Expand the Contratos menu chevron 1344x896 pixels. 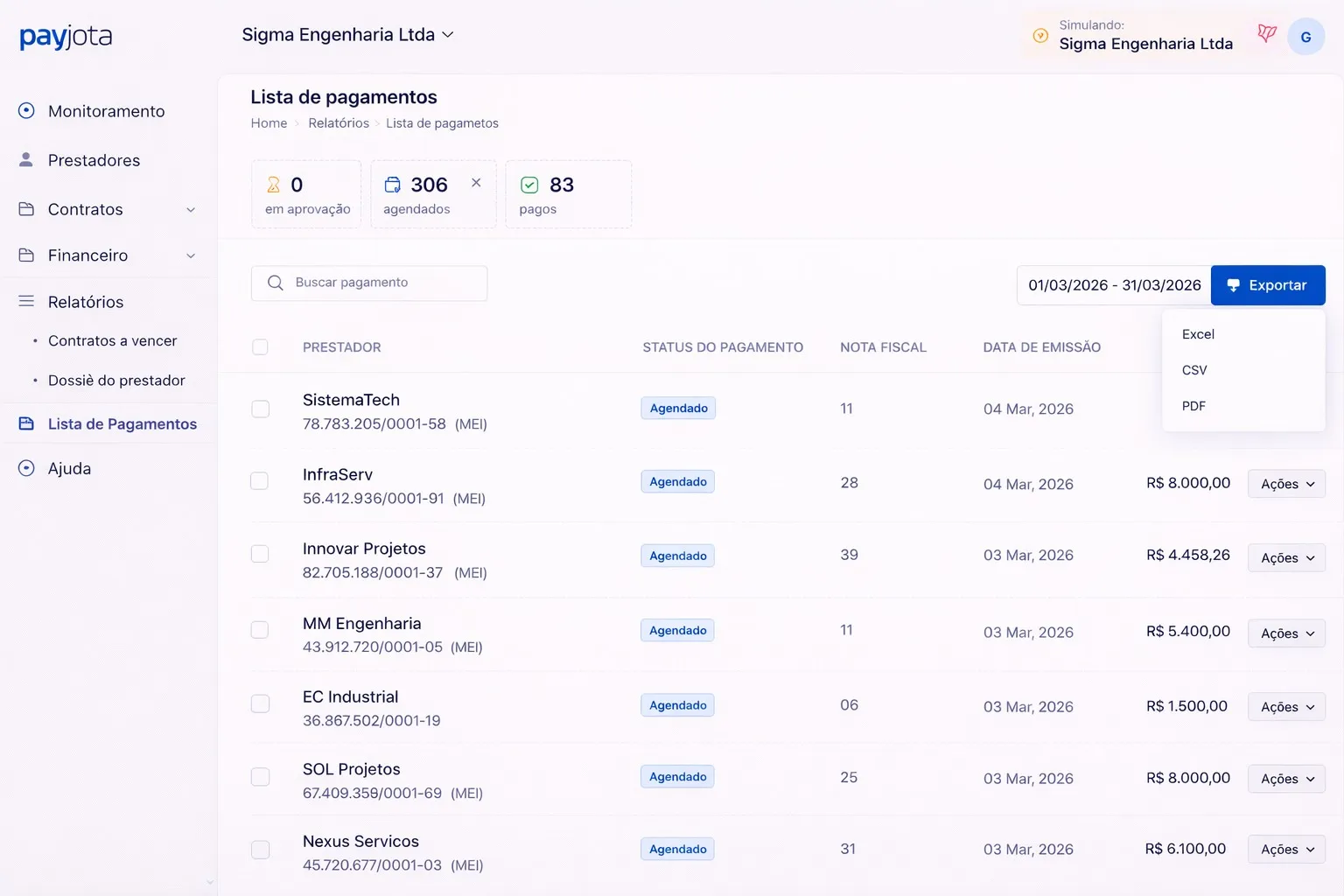(x=191, y=210)
